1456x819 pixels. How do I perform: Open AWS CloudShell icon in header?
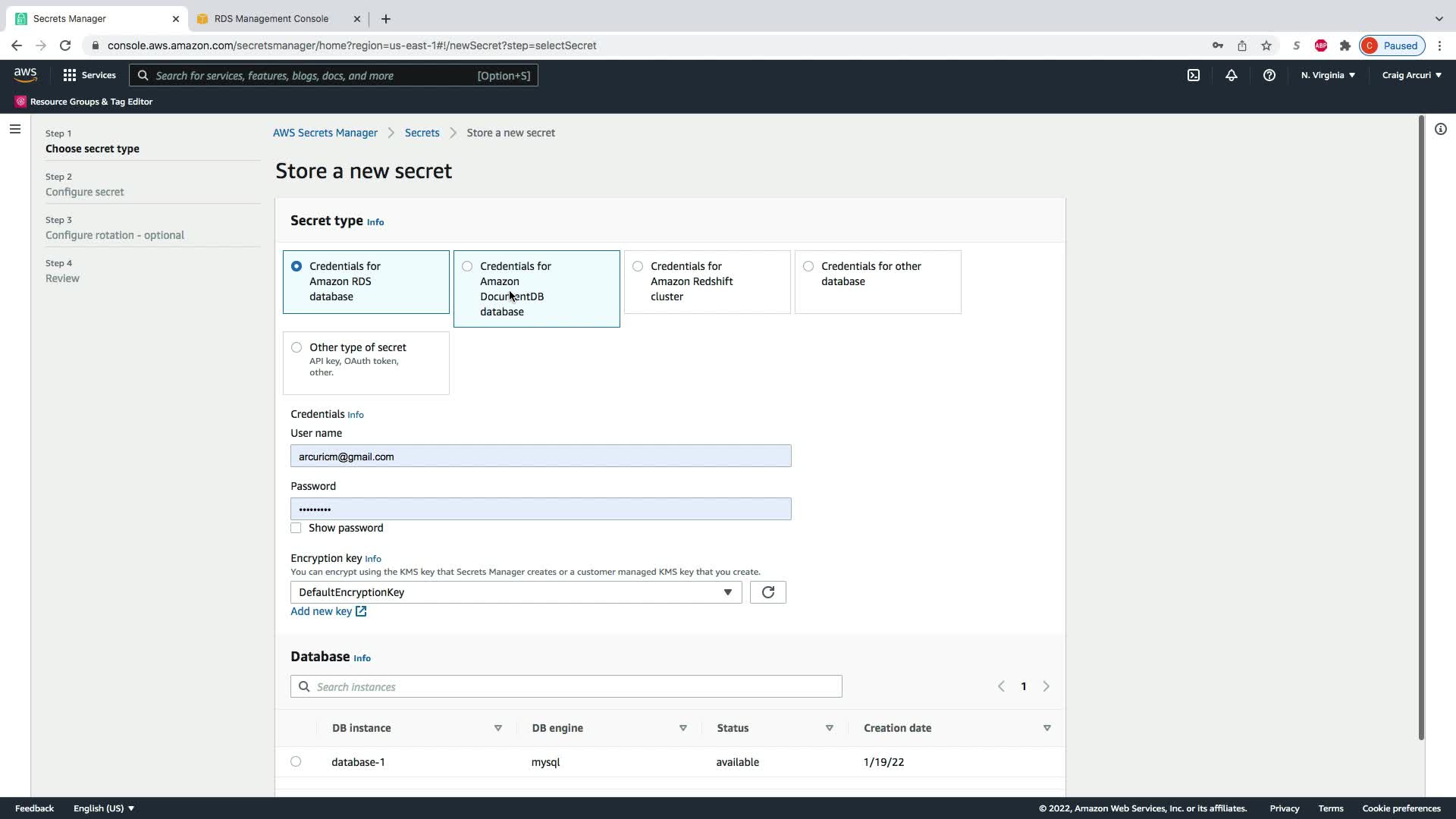1194,75
